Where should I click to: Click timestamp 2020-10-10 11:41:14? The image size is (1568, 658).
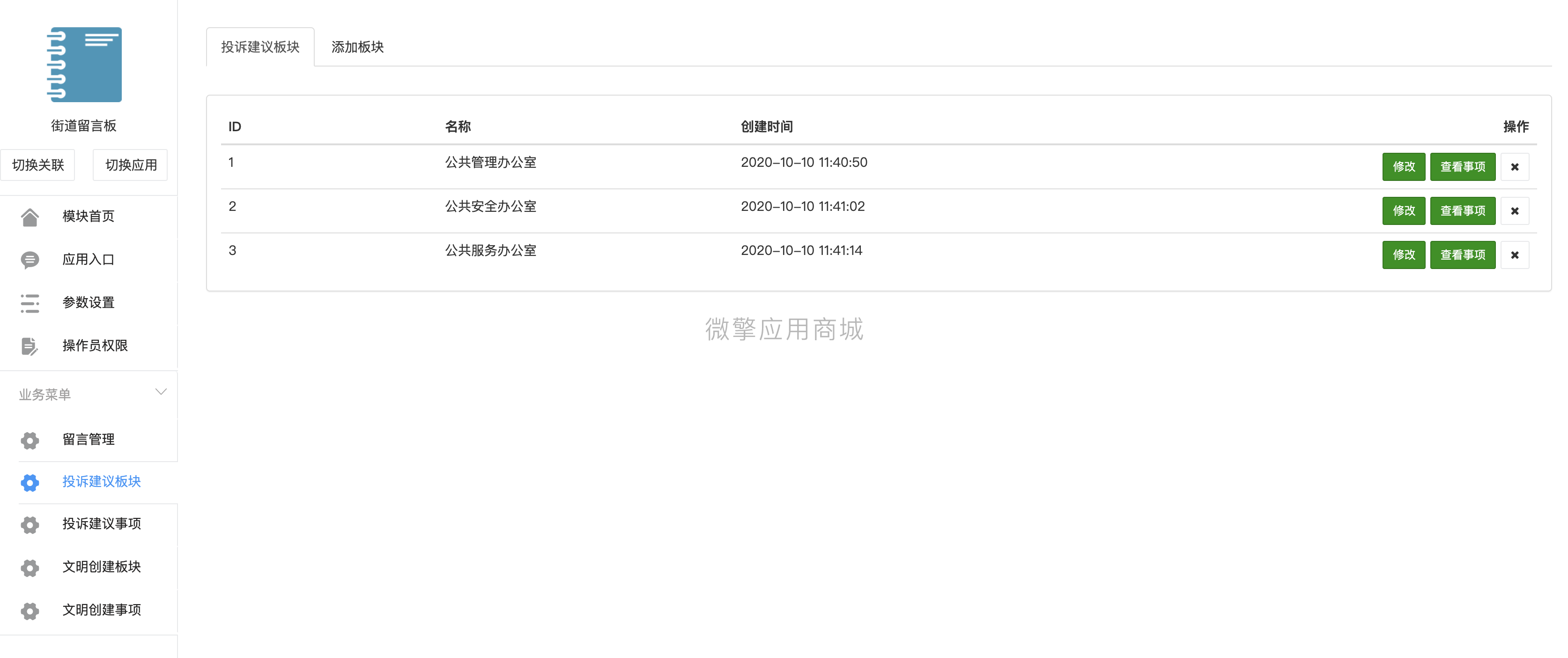(802, 250)
